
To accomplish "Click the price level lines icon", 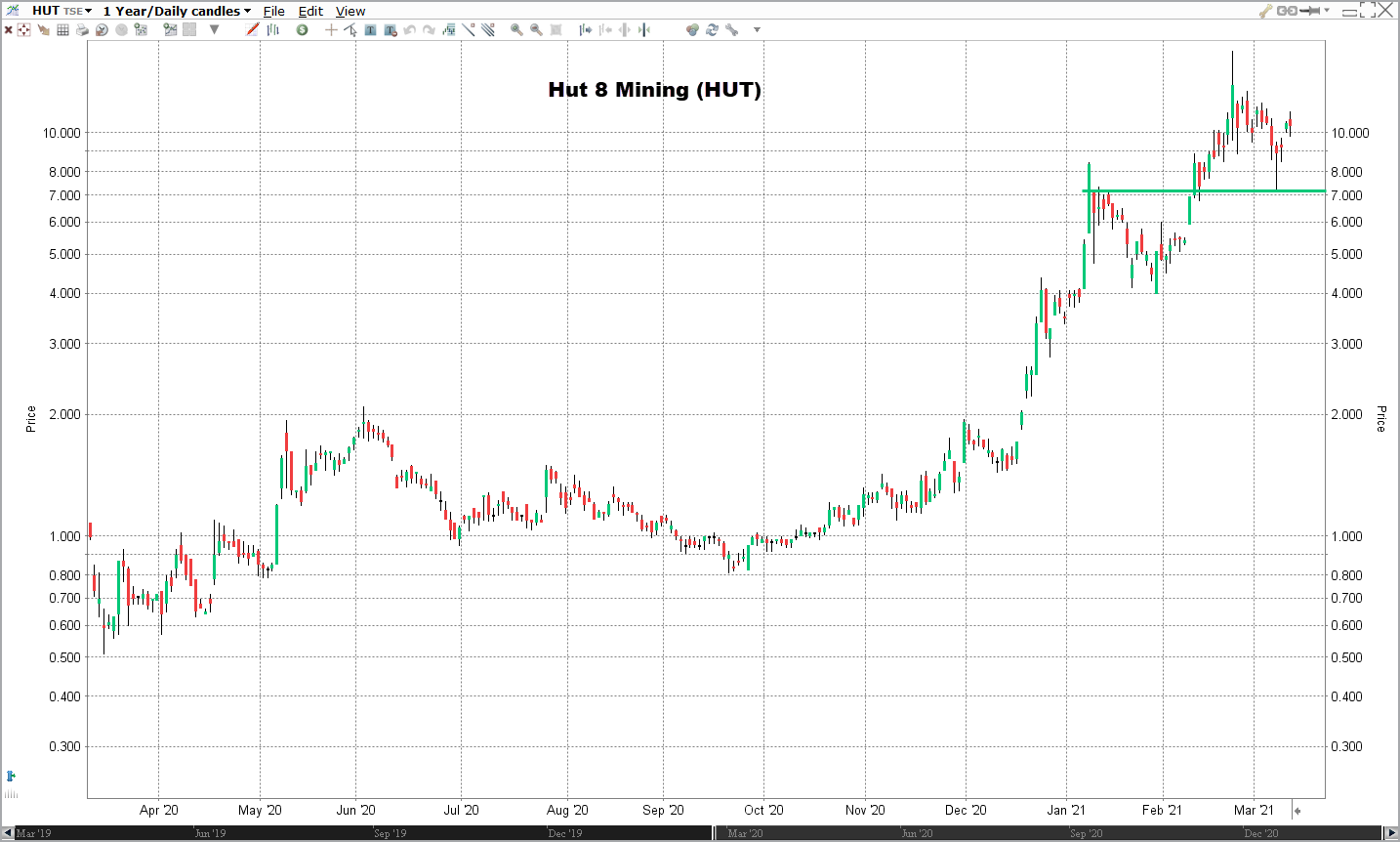I will click(x=449, y=30).
